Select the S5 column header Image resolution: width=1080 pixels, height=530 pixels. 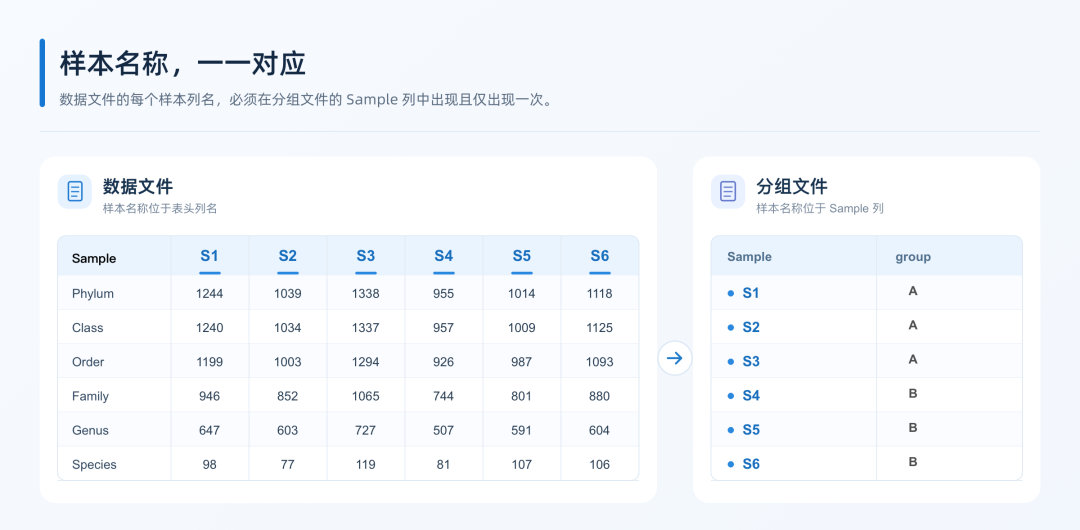(521, 256)
